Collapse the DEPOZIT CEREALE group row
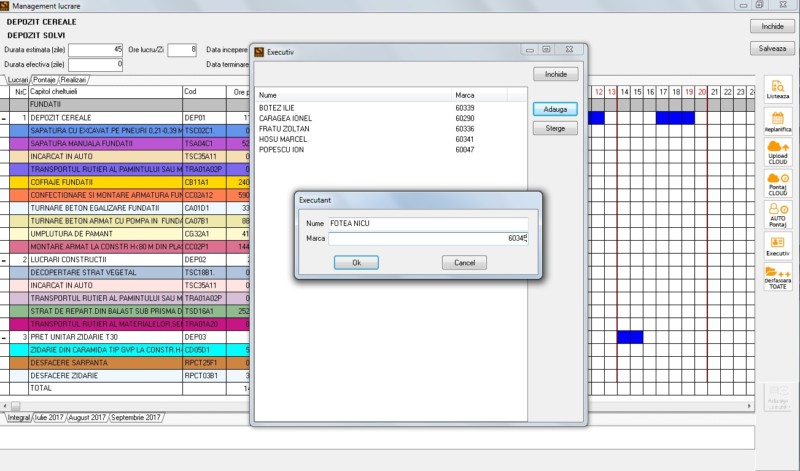The image size is (800, 471). pos(5,118)
